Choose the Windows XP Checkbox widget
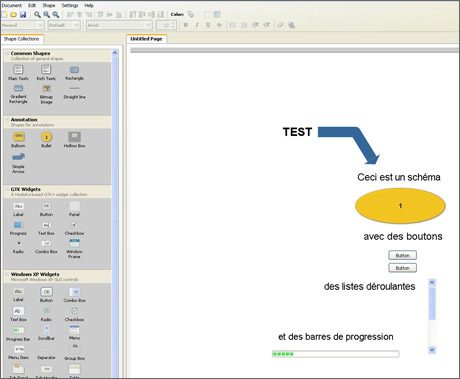This screenshot has height=379, width=460. tap(74, 314)
